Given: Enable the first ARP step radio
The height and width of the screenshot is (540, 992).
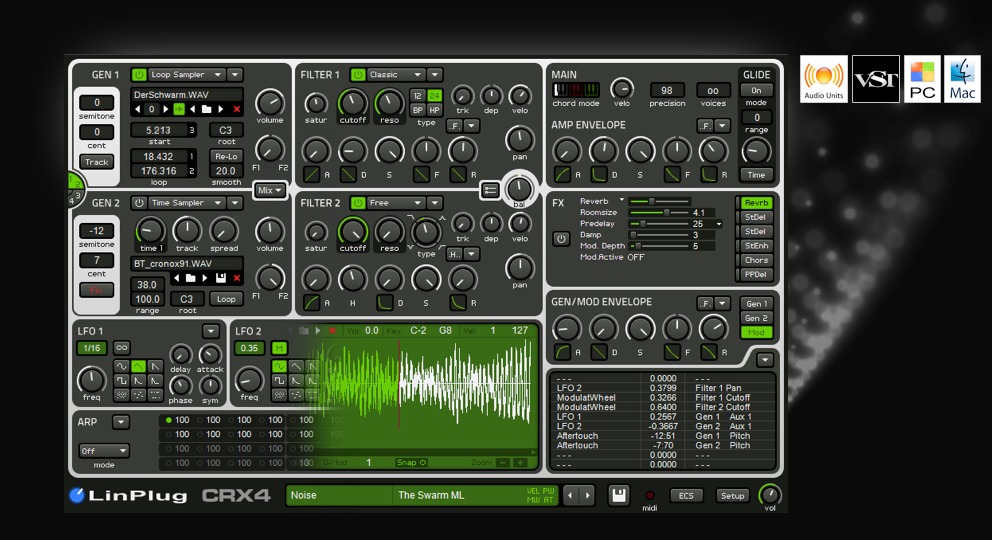Looking at the screenshot, I should [x=168, y=420].
